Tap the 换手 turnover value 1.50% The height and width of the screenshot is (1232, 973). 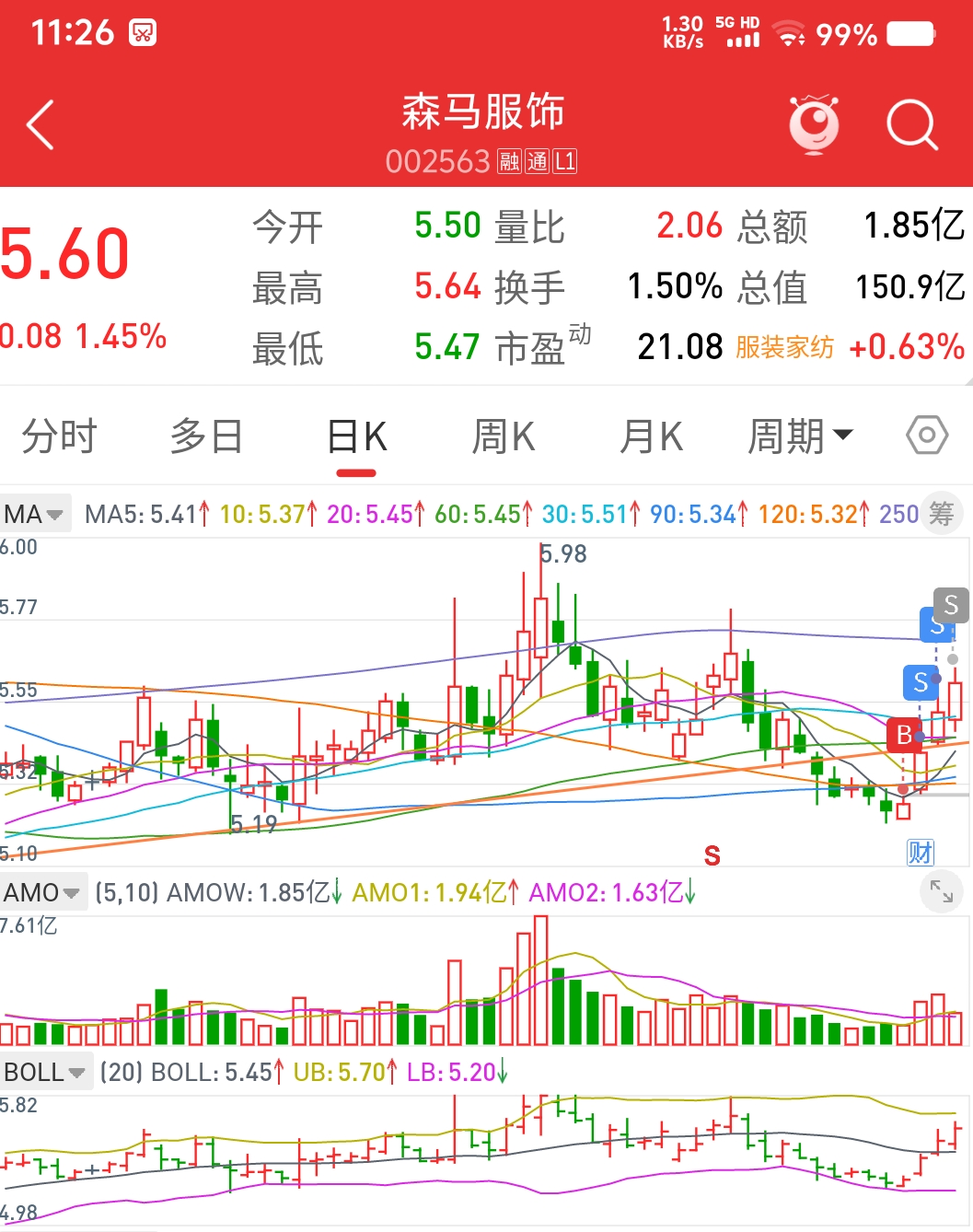click(x=675, y=286)
